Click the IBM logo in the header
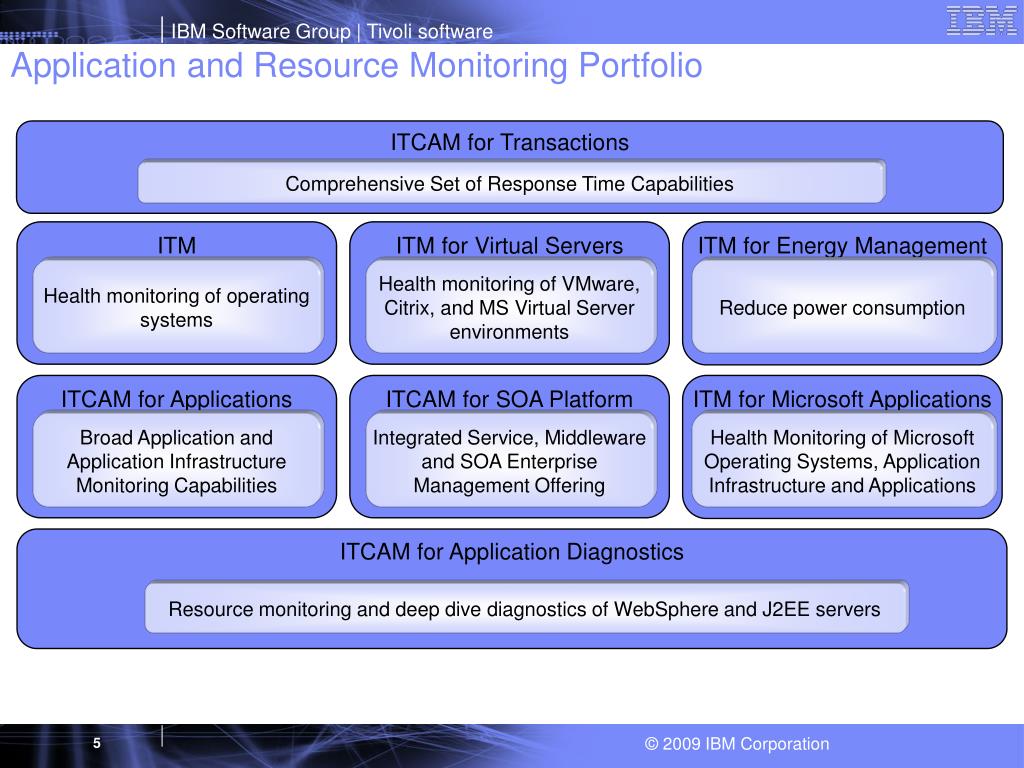This screenshot has height=768, width=1024. pos(981,20)
